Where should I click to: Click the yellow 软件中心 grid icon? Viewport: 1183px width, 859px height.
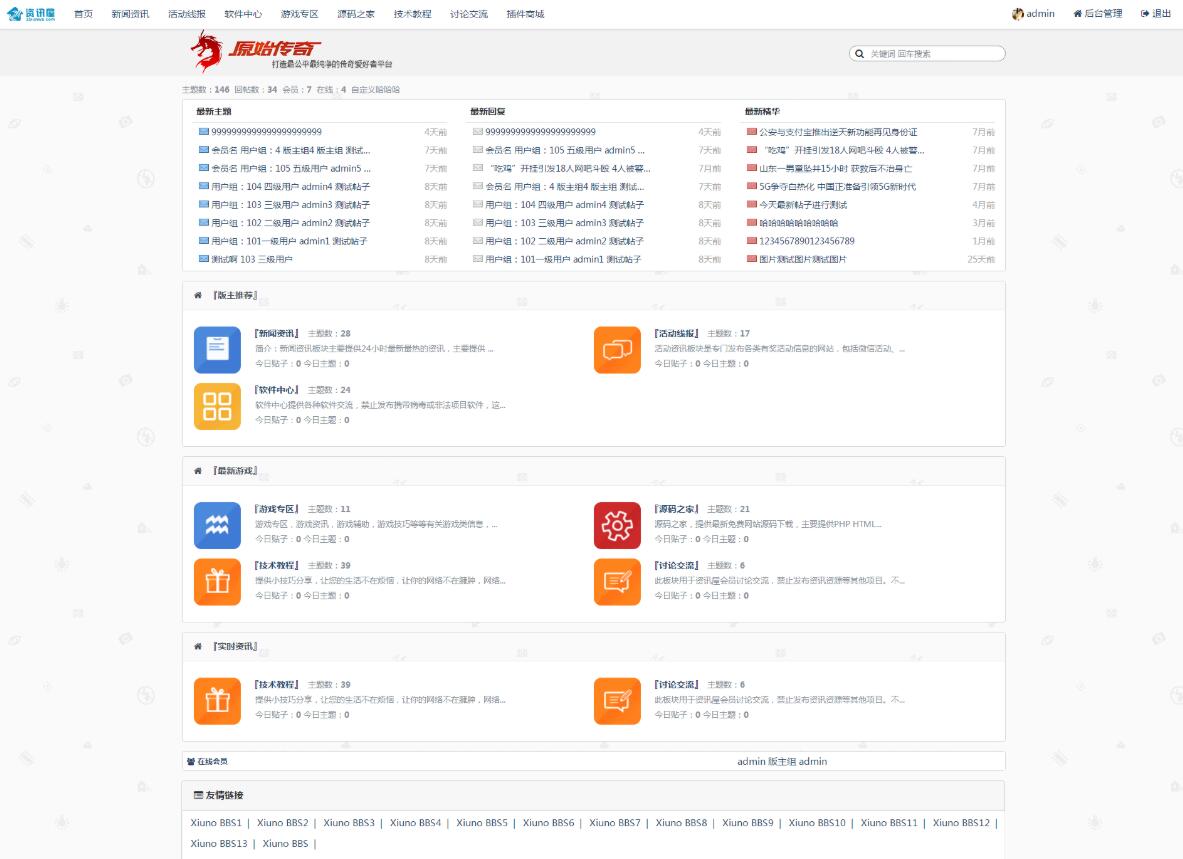(217, 406)
